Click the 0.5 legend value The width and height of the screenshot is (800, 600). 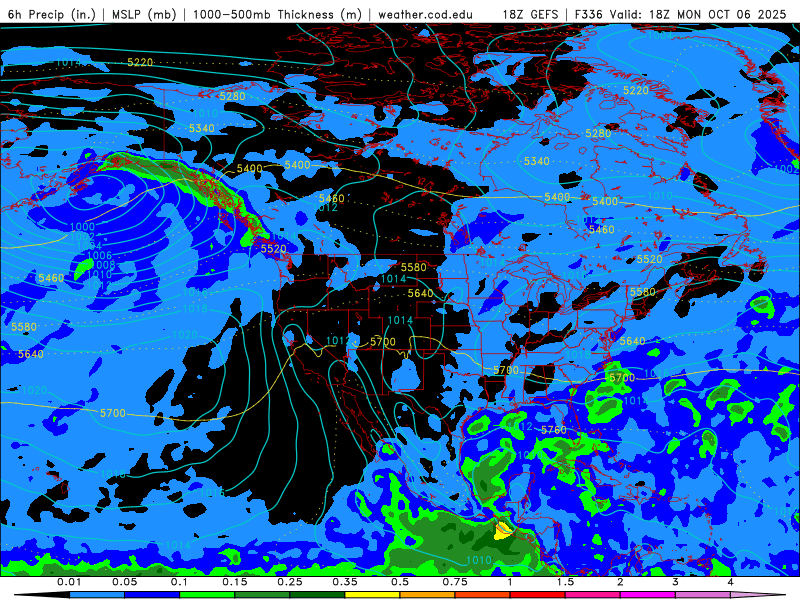point(400,582)
